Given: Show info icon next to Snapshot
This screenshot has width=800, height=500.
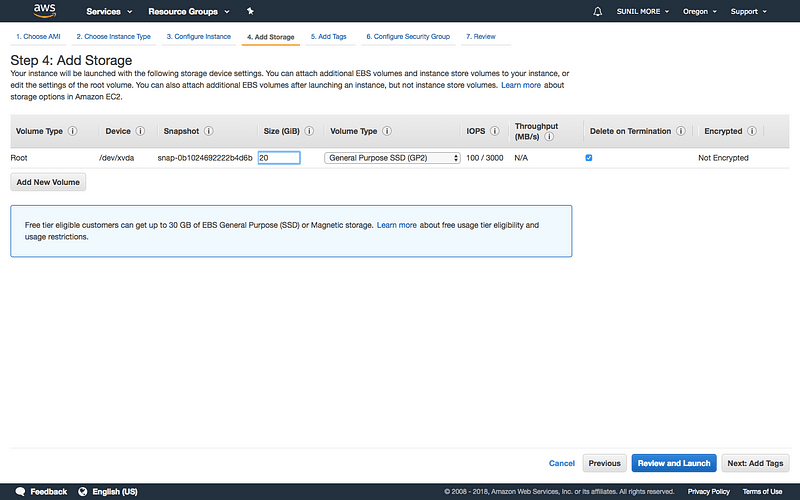Looking at the screenshot, I should click(x=209, y=131).
